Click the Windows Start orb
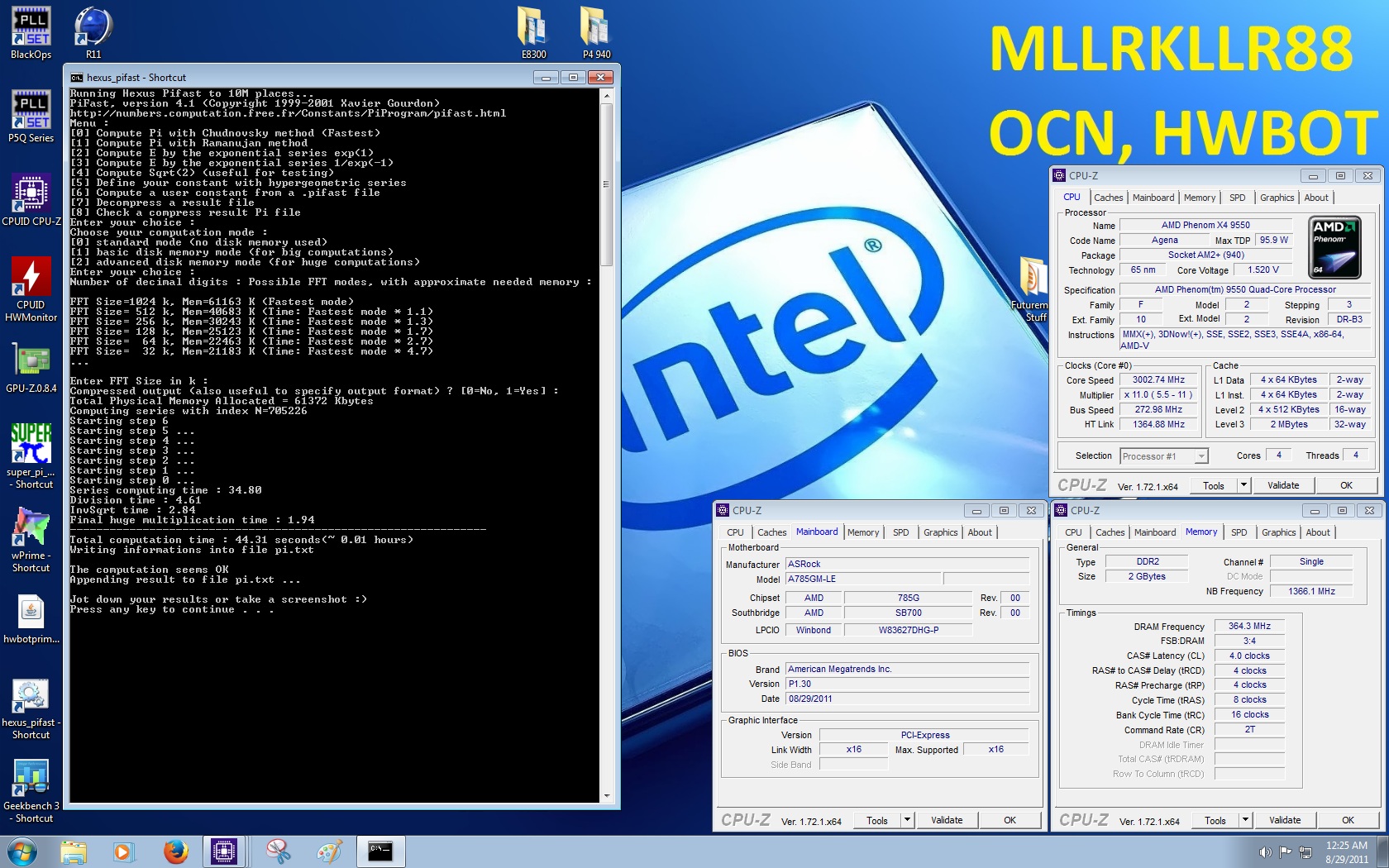This screenshot has width=1389, height=868. tap(21, 851)
